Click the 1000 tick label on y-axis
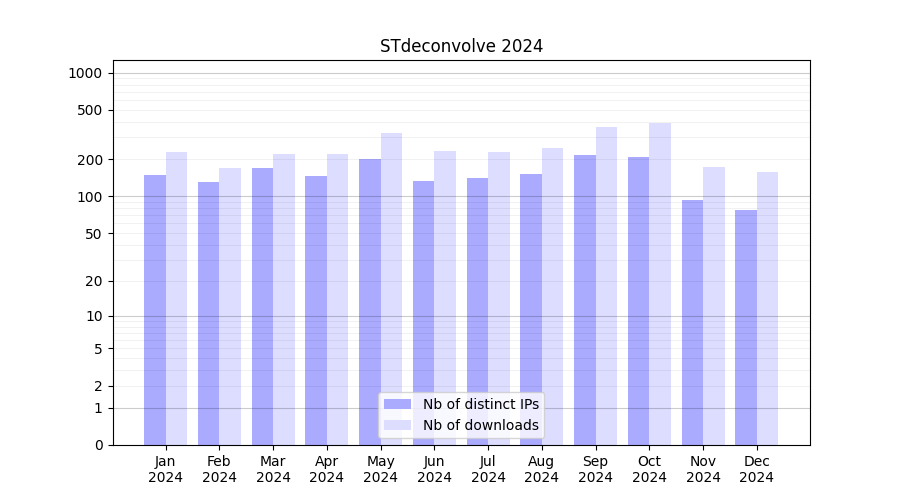This screenshot has height=500, width=900. pos(85,73)
